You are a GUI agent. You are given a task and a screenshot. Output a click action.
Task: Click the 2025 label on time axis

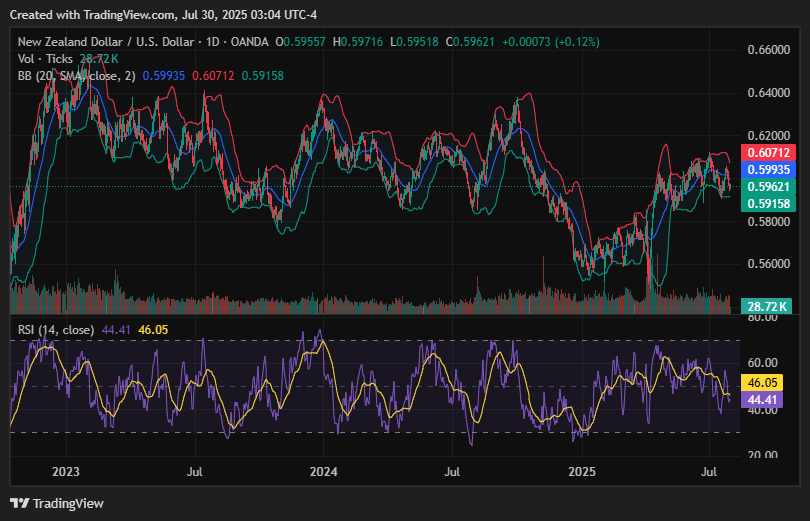[582, 469]
